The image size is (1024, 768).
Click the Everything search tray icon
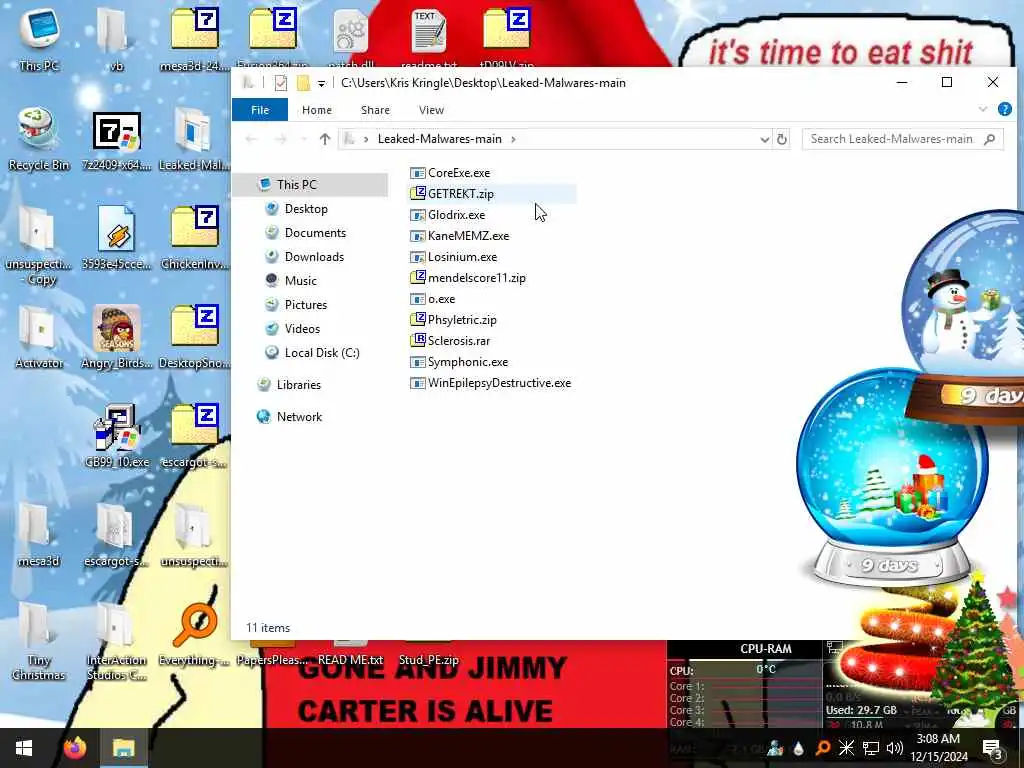(823, 748)
